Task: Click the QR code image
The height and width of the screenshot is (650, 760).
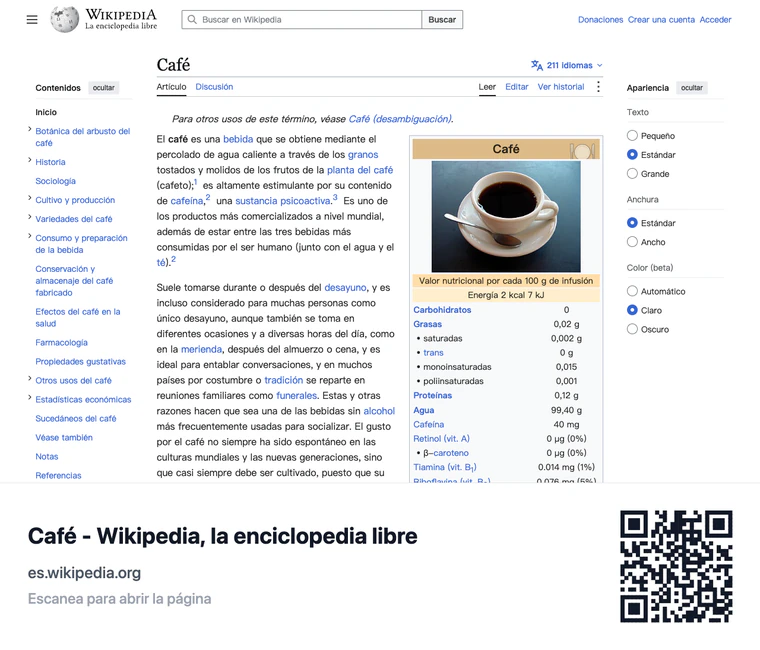Action: click(676, 566)
